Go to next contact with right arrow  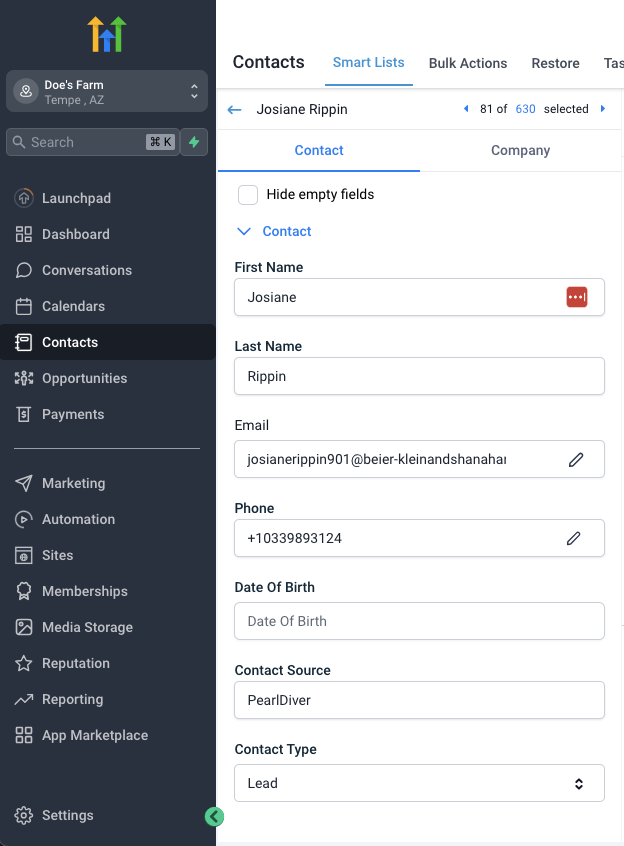(603, 109)
